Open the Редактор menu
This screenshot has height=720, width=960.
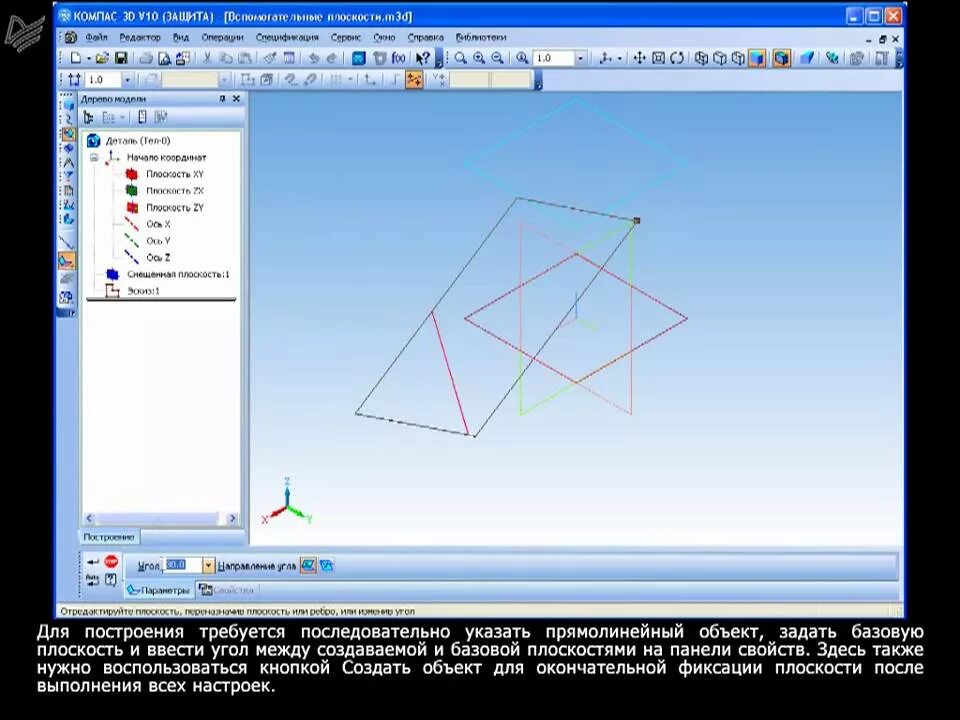tap(140, 37)
